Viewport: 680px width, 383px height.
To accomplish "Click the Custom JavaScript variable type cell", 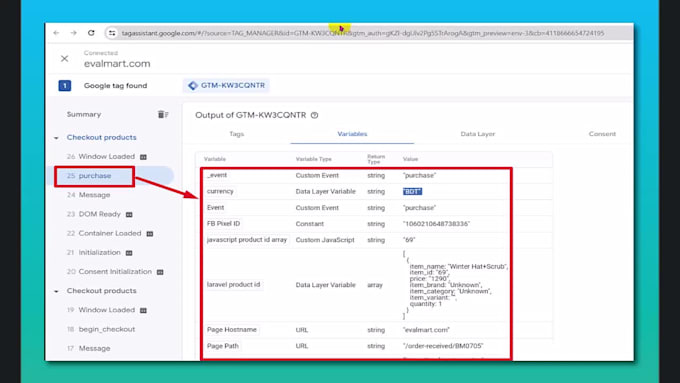I will (x=325, y=240).
